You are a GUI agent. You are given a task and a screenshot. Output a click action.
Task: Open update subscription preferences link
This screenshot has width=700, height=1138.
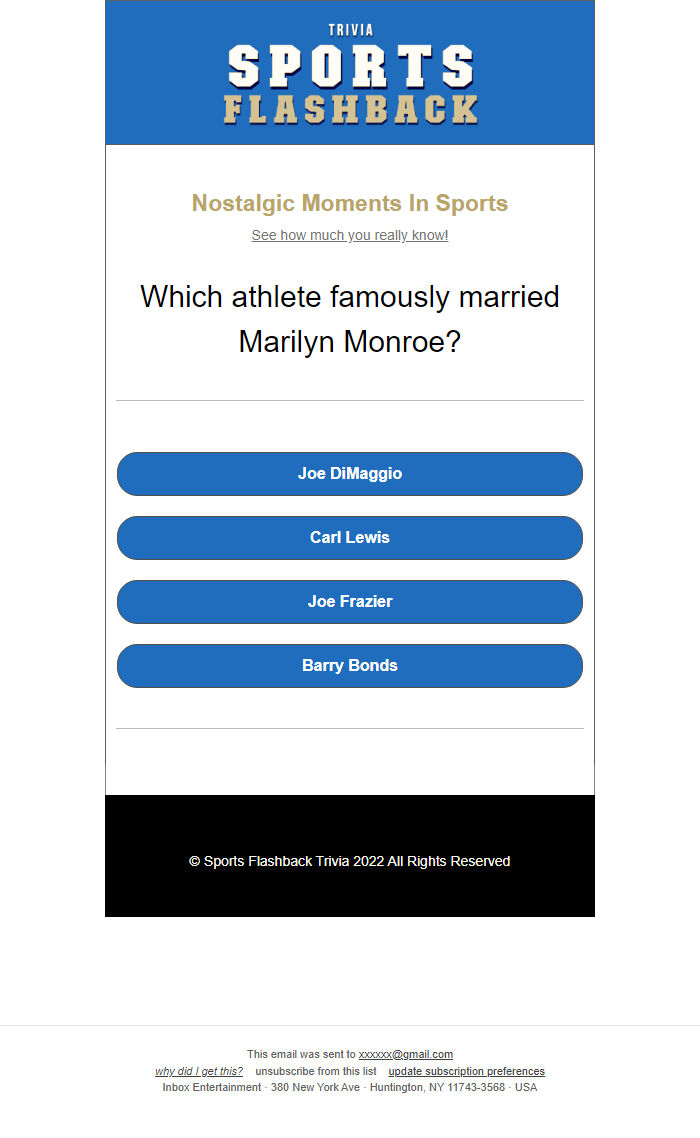click(x=466, y=1071)
